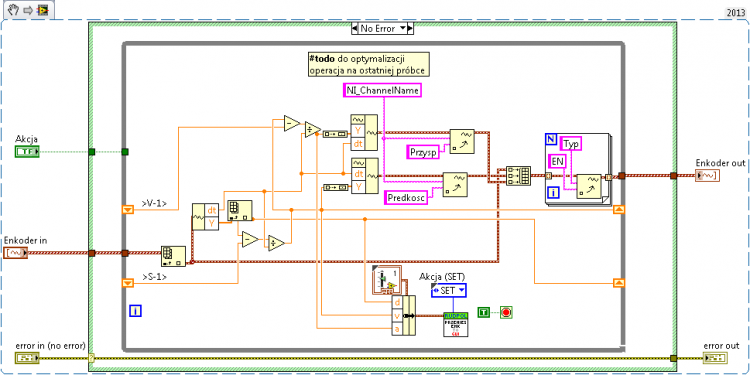Select the Index Array node near Enkoder in

point(173,256)
